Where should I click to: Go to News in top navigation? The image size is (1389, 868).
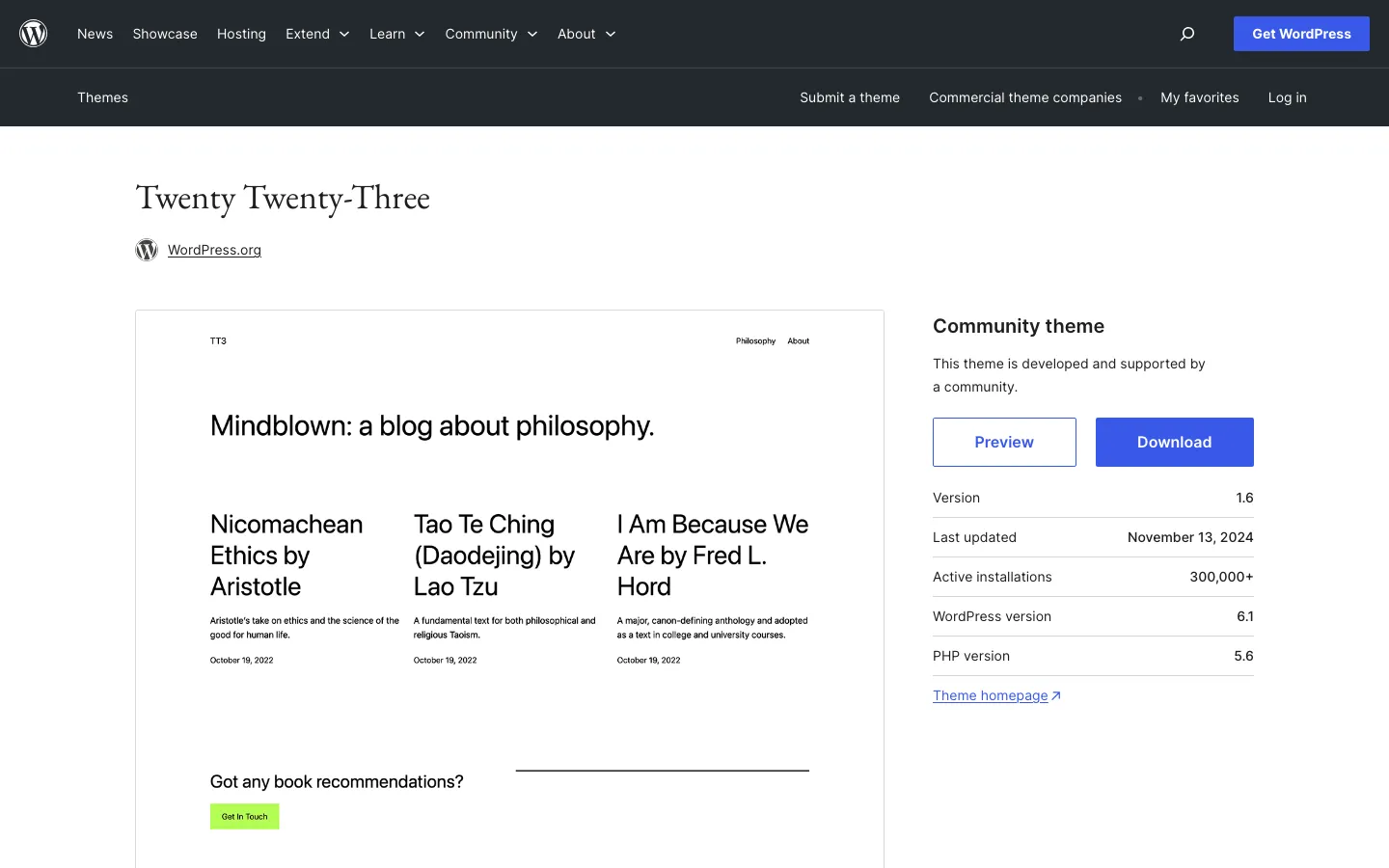coord(95,34)
